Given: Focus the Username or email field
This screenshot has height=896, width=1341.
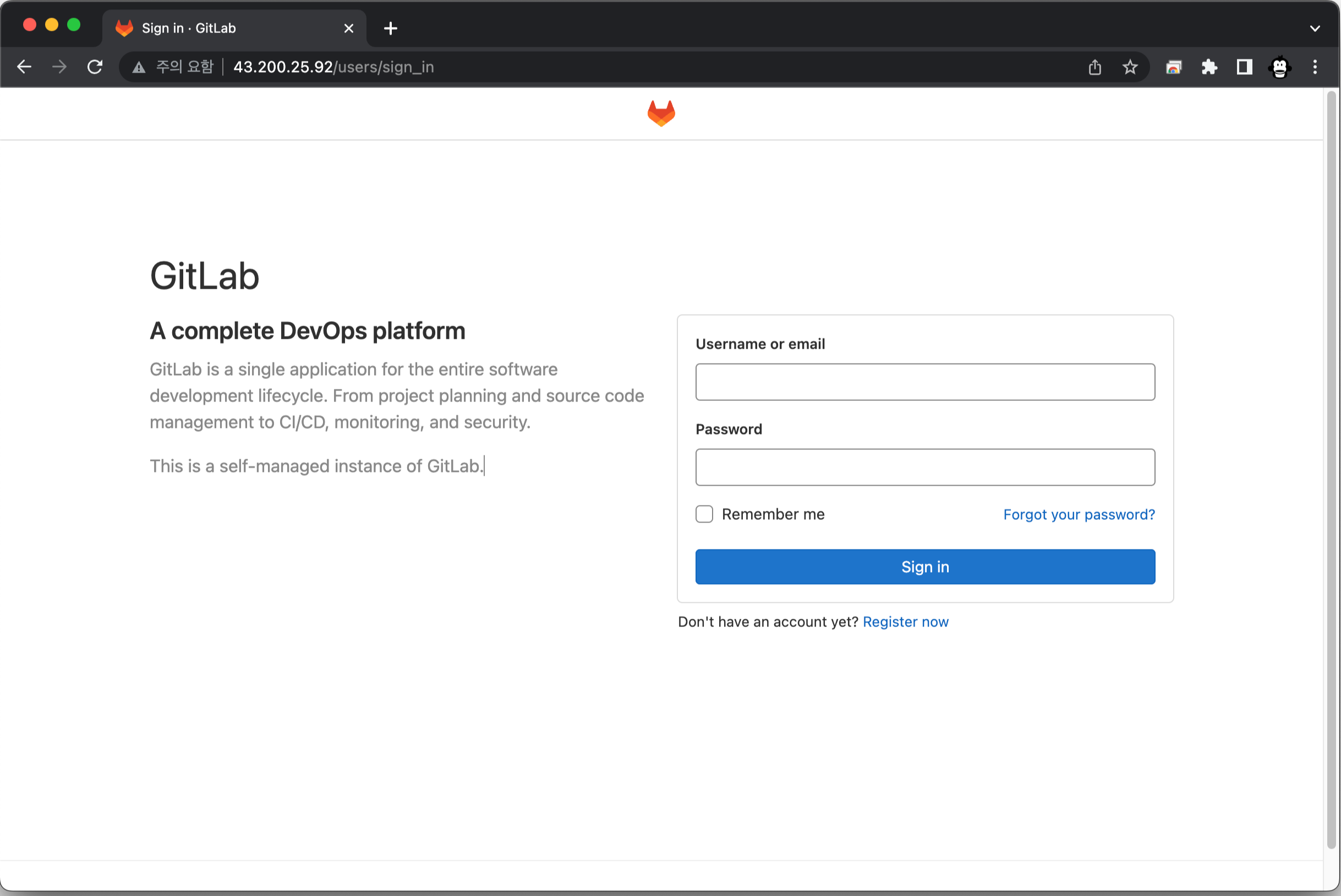Looking at the screenshot, I should click(925, 382).
